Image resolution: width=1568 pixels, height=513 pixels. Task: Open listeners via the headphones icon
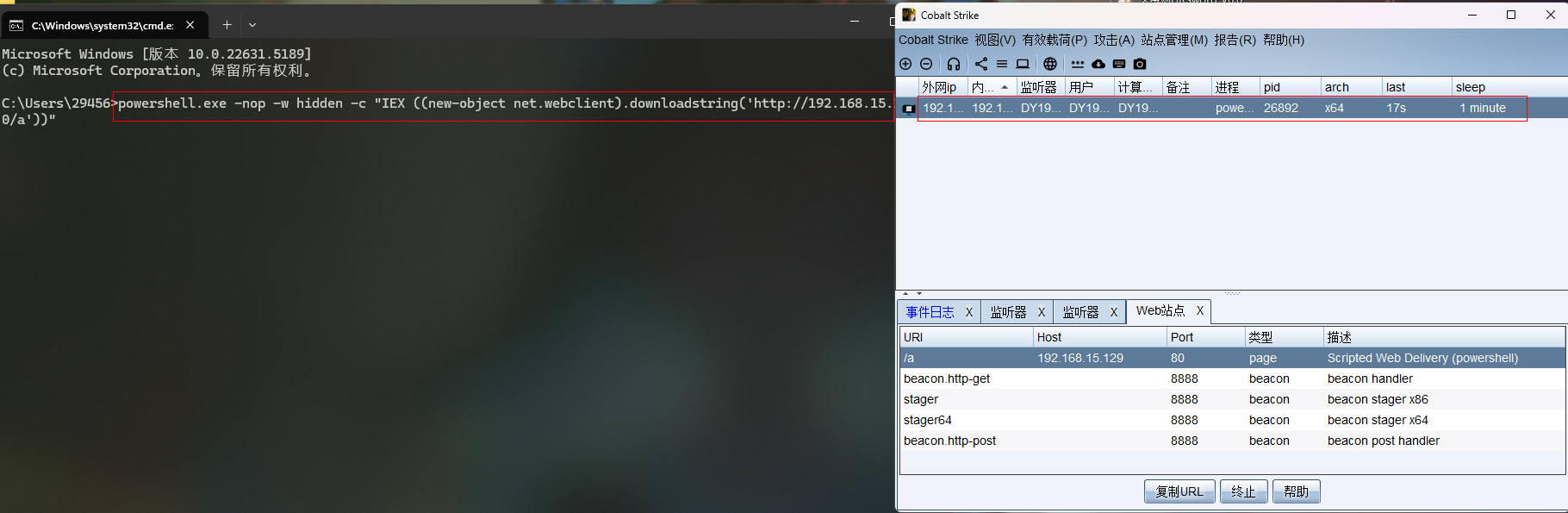click(x=954, y=64)
